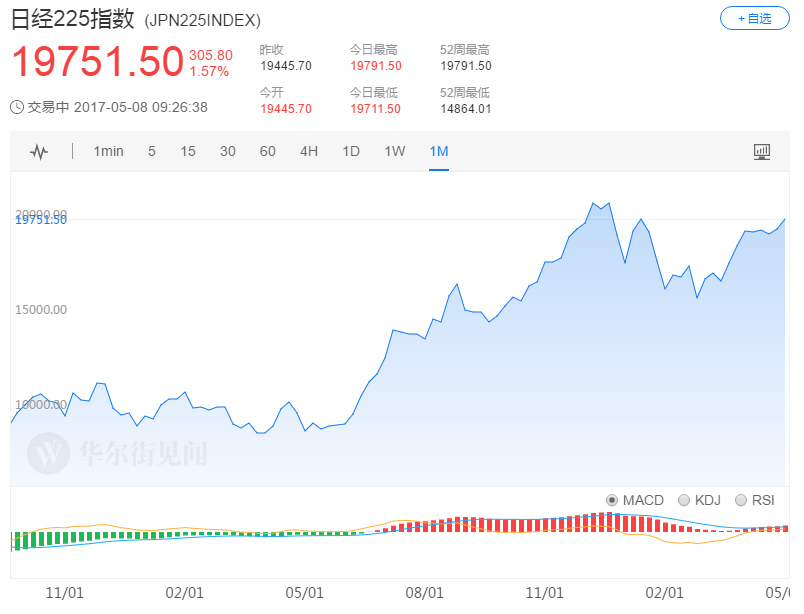Click the Wallstreetcn watermark logo
Image resolution: width=804 pixels, height=614 pixels.
pyautogui.click(x=46, y=453)
